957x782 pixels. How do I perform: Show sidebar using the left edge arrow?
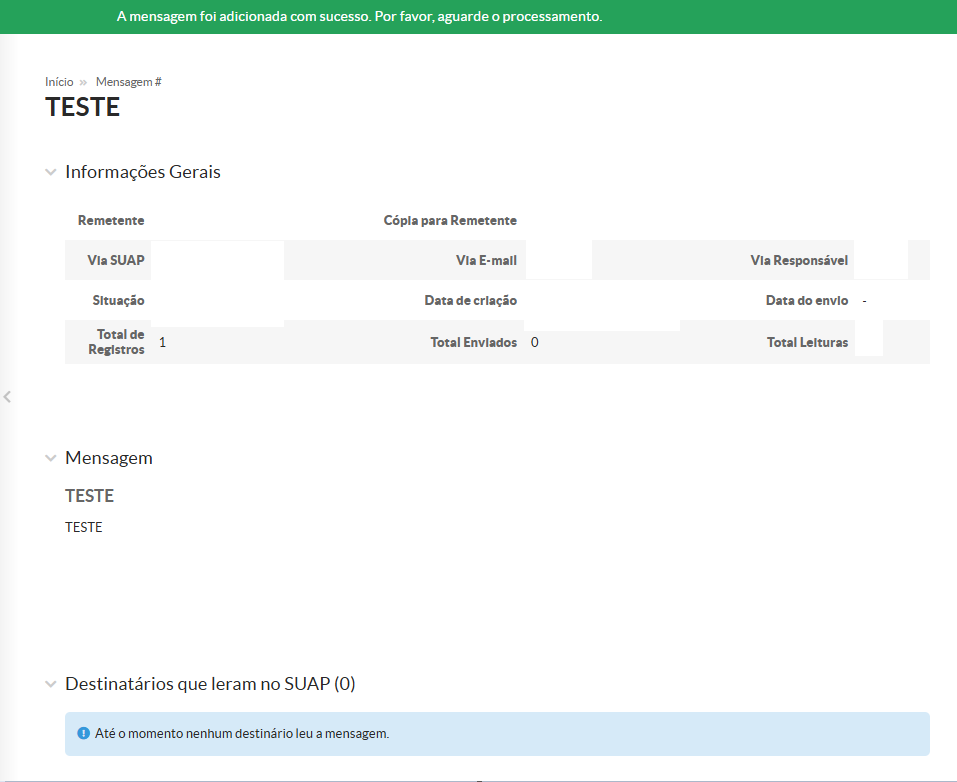(x=7, y=397)
